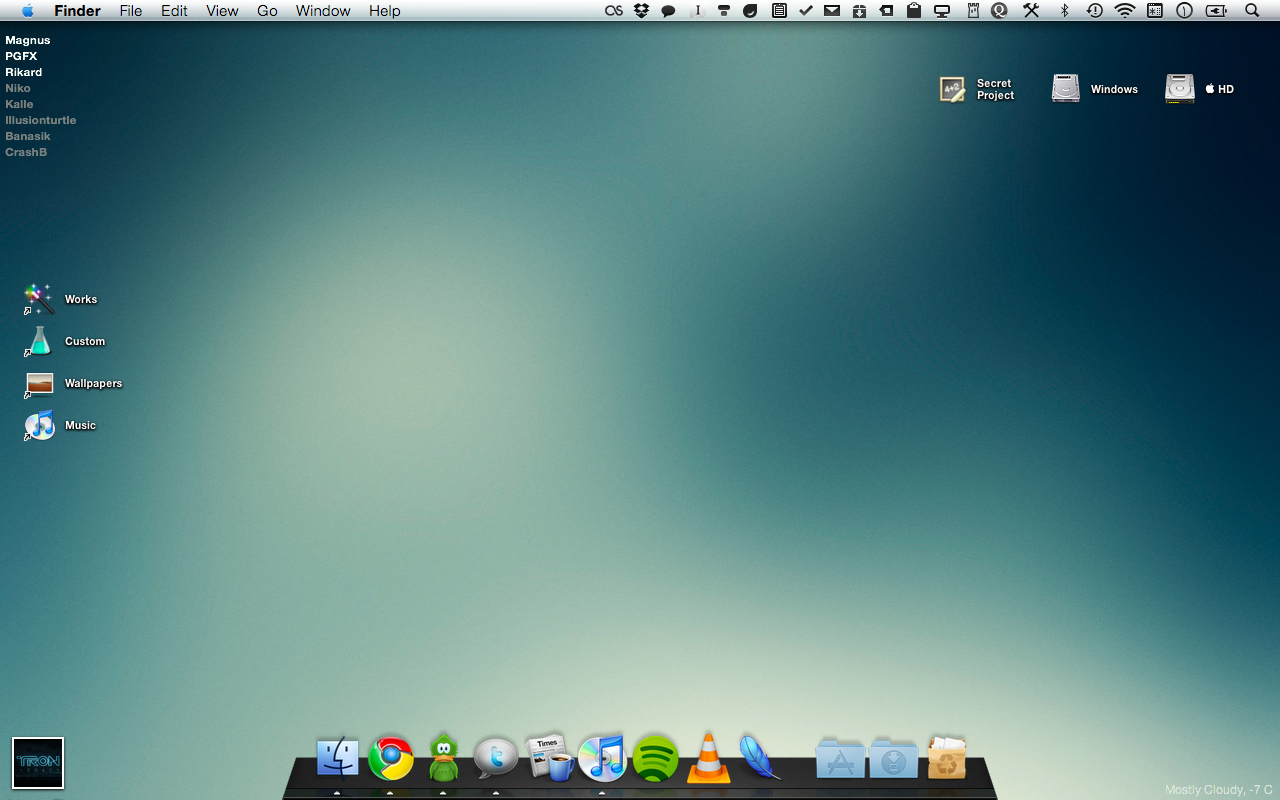
Task: Open the Downloads folder stack in Dock
Action: 893,758
